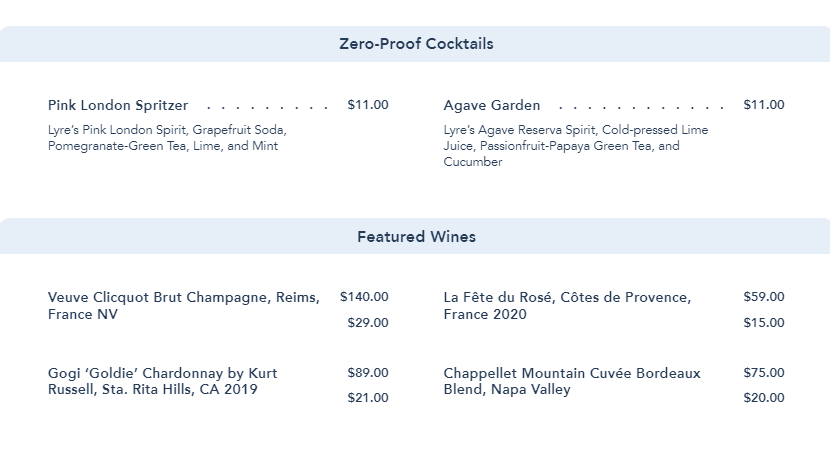Click the $29.00 Veuve Clicquot price
The image size is (830, 461).
368,323
